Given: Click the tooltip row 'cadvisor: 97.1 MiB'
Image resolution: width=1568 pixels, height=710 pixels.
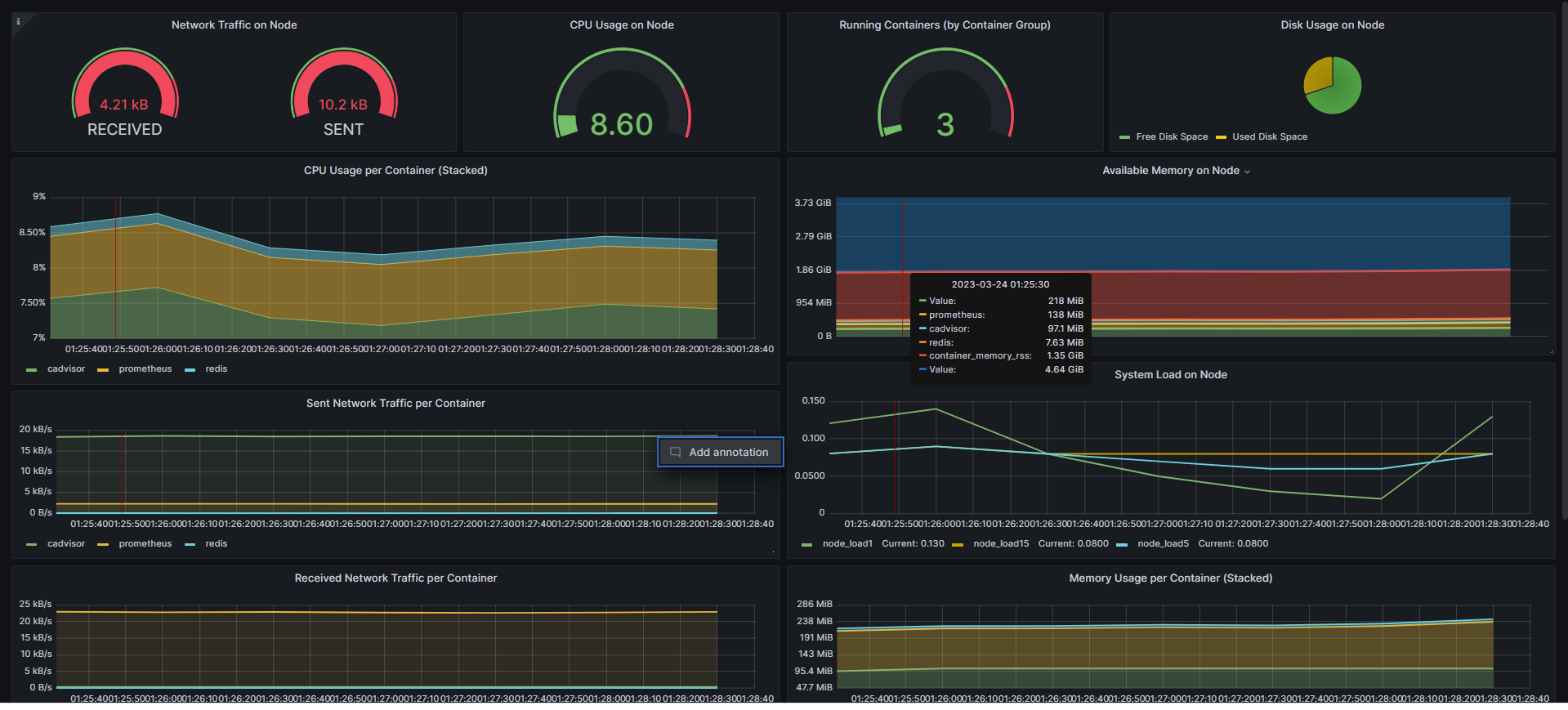Looking at the screenshot, I should click(x=1001, y=329).
